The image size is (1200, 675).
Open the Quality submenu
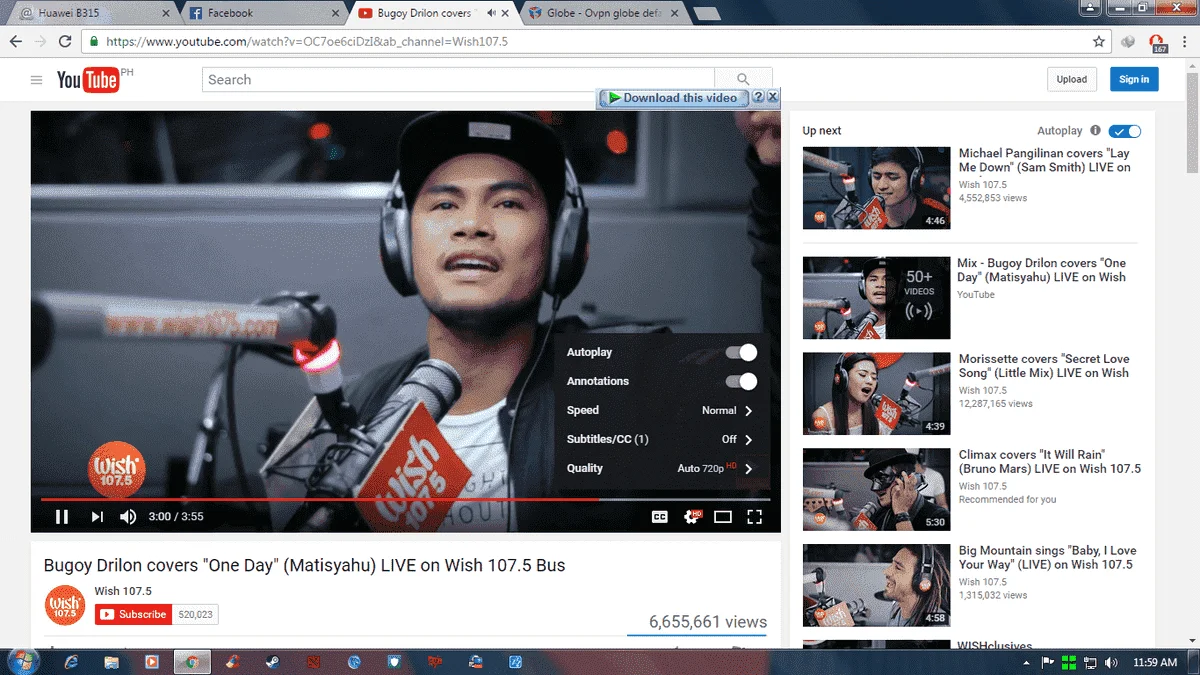(x=662, y=468)
